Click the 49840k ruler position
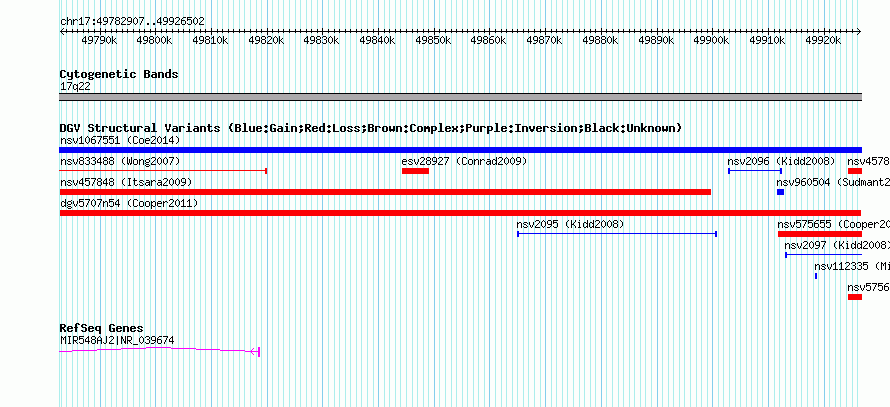Image resolution: width=890 pixels, height=407 pixels. 379,40
